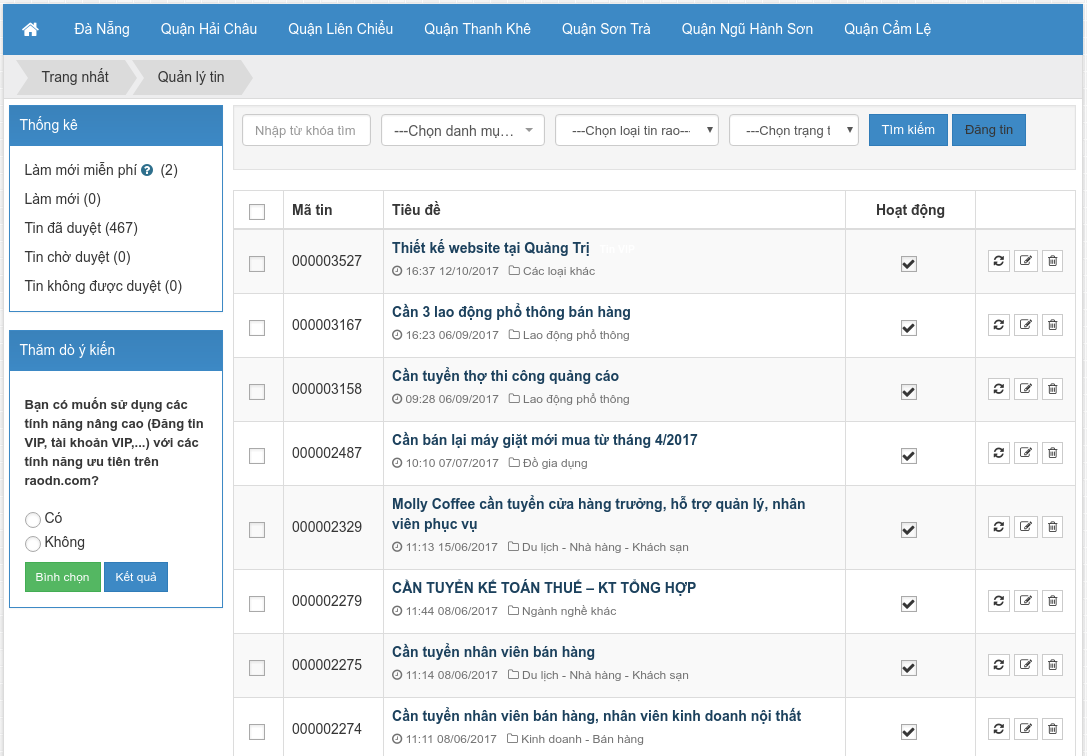
Task: Edit listing 000002274
Action: (x=1025, y=729)
